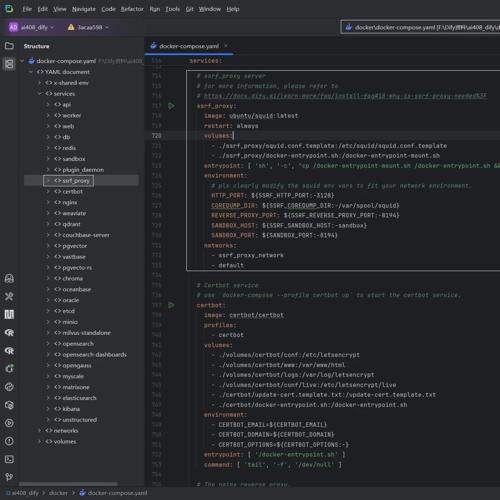Close the docker-compose.yaml editor tab

click(x=226, y=46)
